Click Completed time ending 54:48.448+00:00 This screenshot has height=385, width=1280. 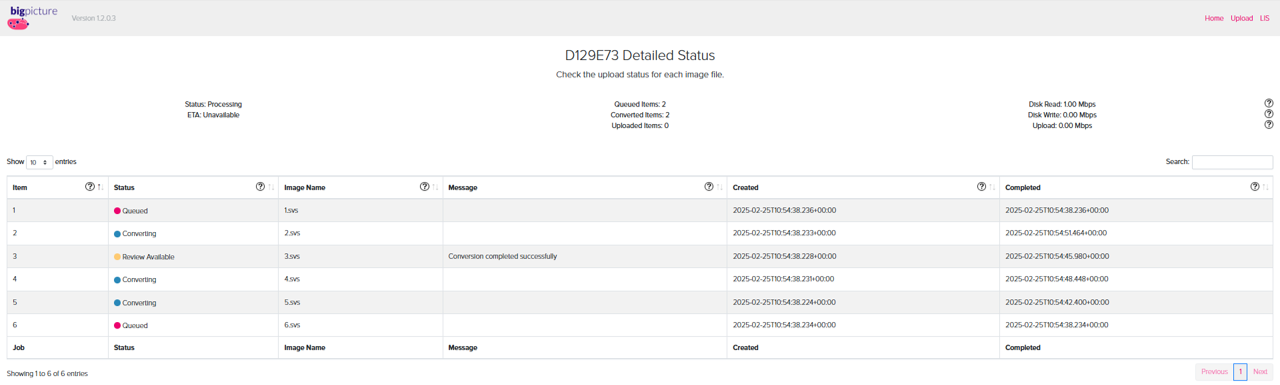click(1057, 279)
